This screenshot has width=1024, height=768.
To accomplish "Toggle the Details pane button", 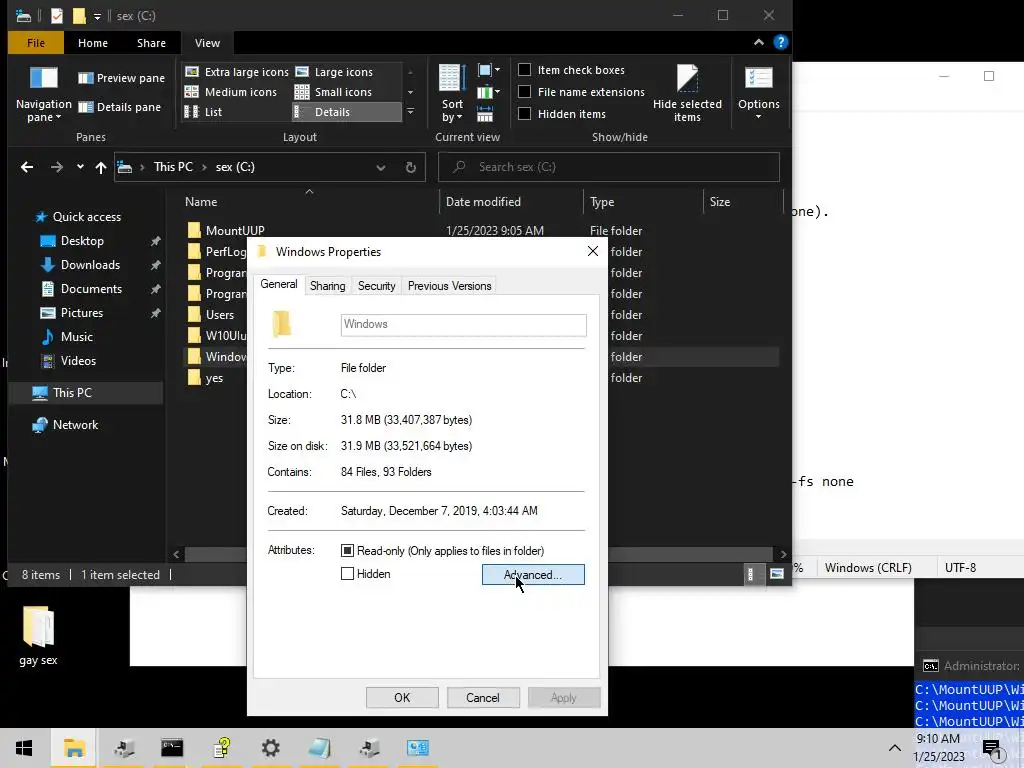I will click(x=120, y=107).
